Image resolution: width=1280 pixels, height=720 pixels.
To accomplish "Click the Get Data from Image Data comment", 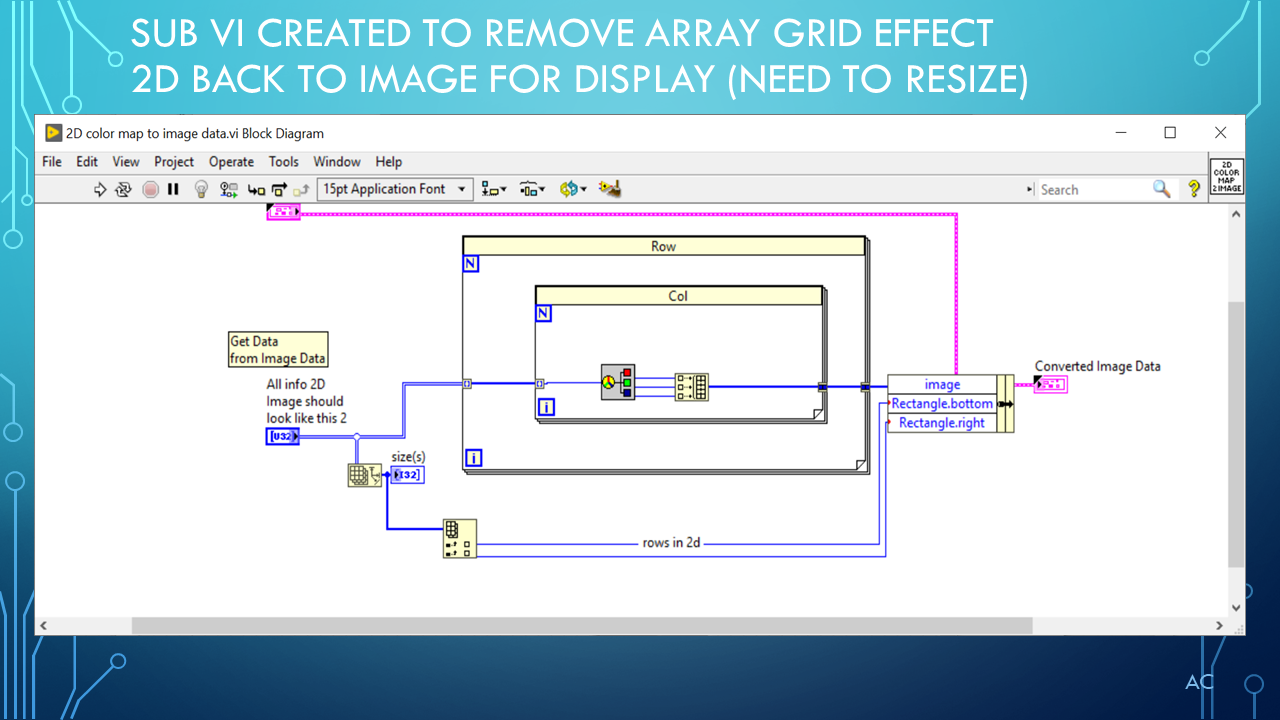I will pyautogui.click(x=278, y=350).
